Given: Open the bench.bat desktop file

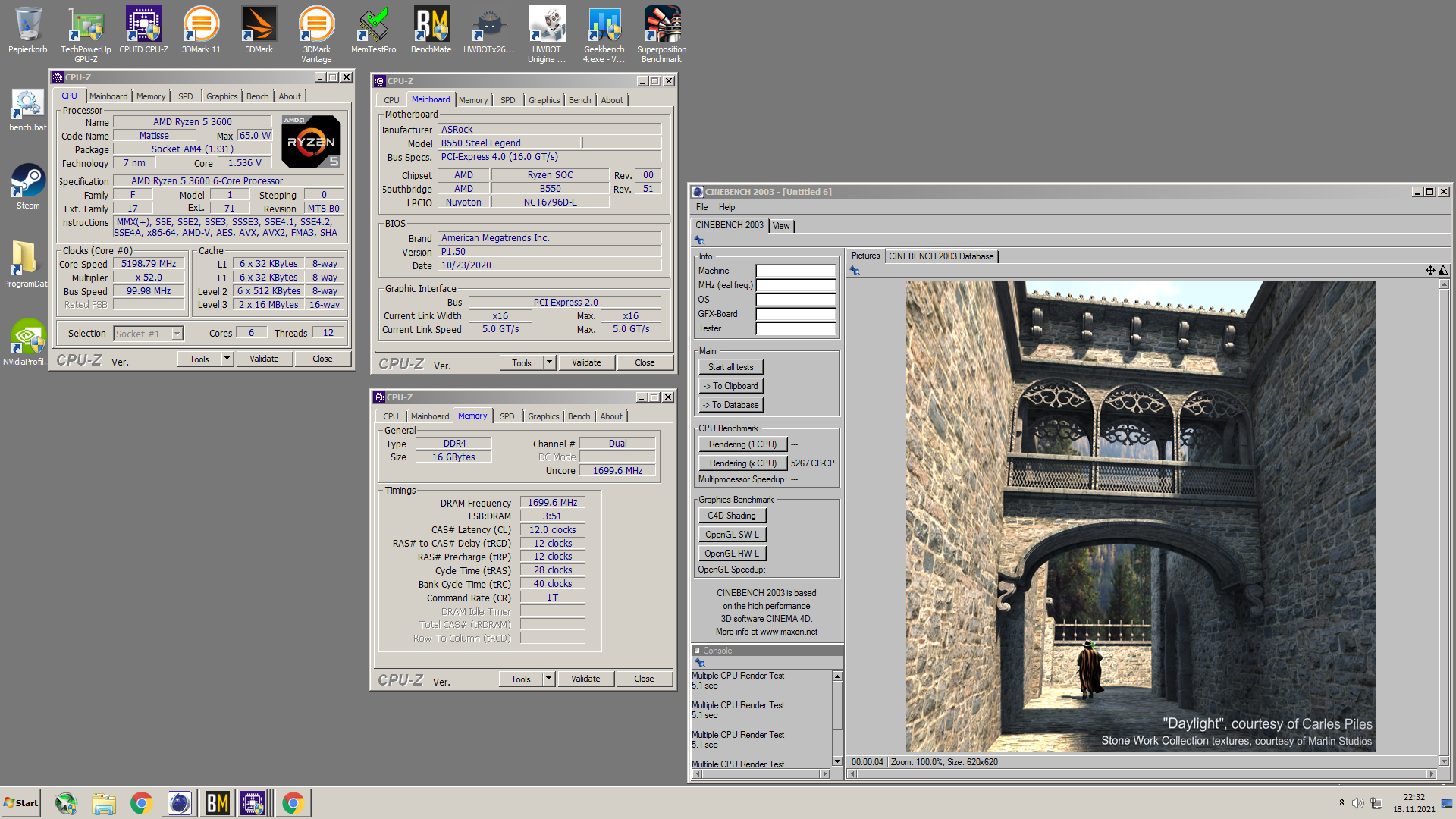Looking at the screenshot, I should click(28, 110).
